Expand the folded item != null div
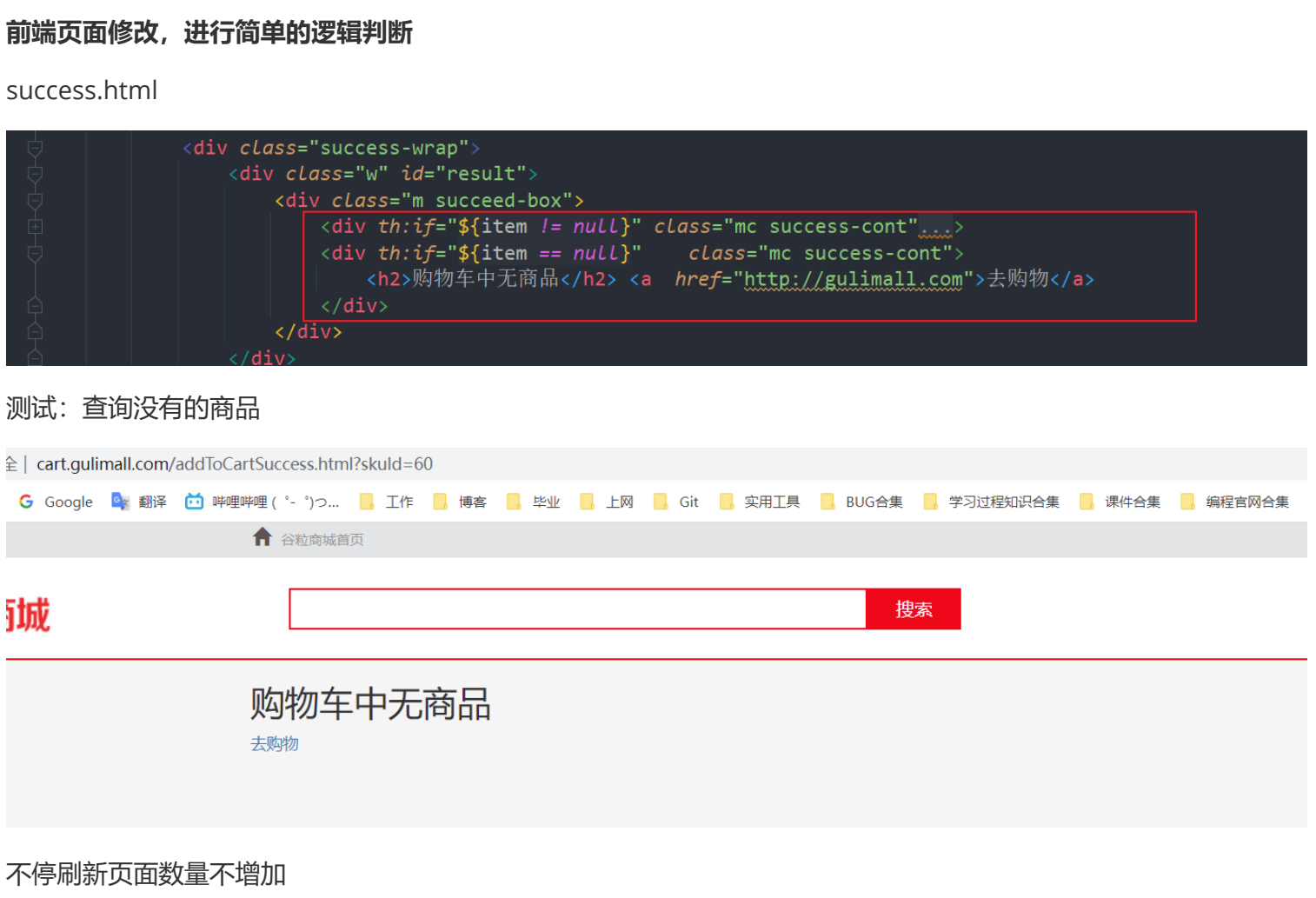The height and width of the screenshot is (898, 1316). (x=35, y=227)
